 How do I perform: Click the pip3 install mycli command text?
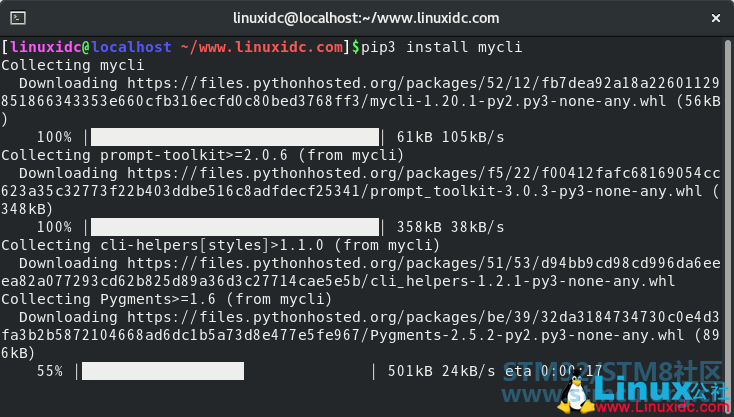click(x=441, y=47)
